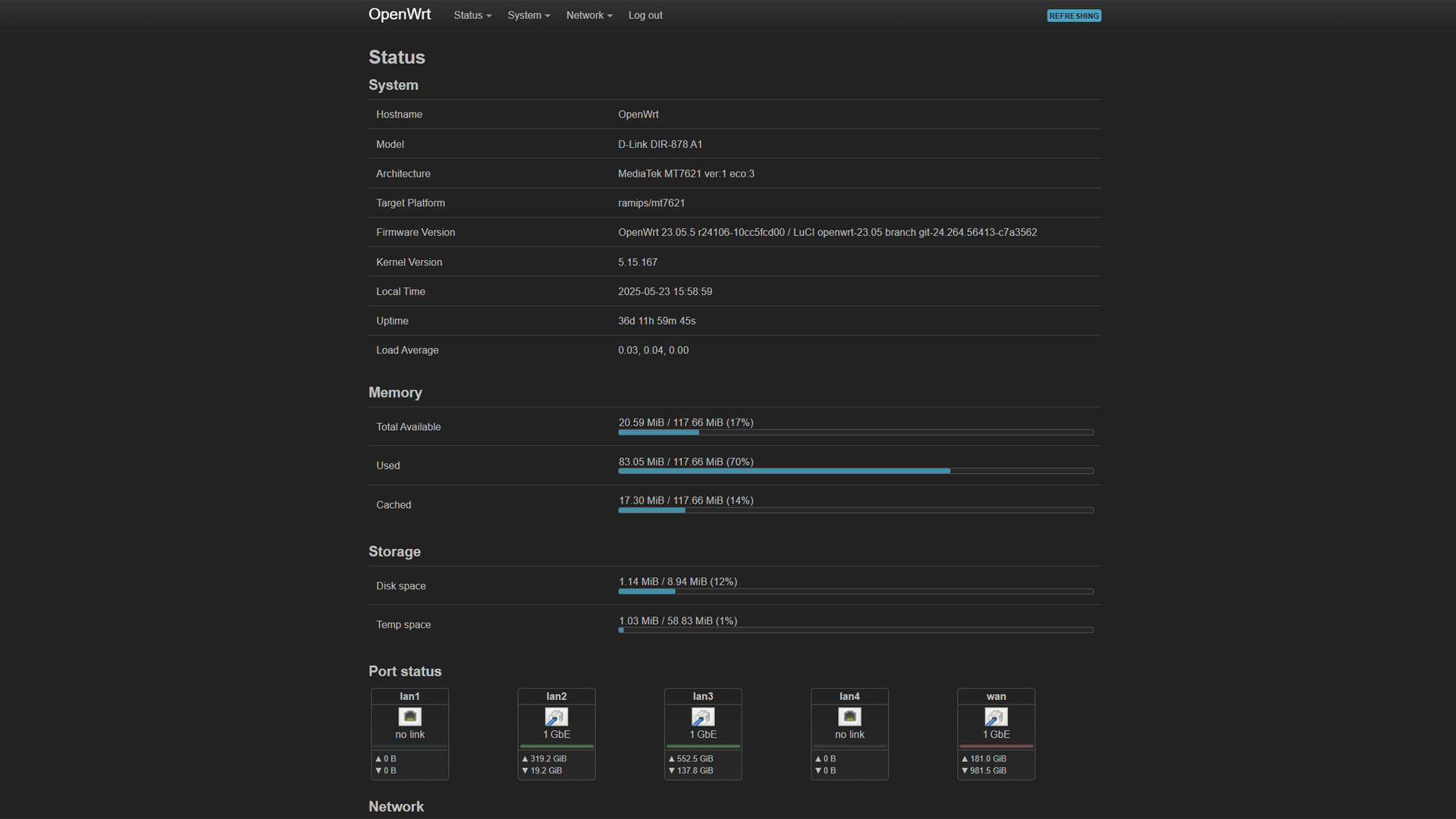Click 1.14 MiB / 8.94 MiB (12%) text
The width and height of the screenshot is (1456, 819).
pyautogui.click(x=678, y=582)
